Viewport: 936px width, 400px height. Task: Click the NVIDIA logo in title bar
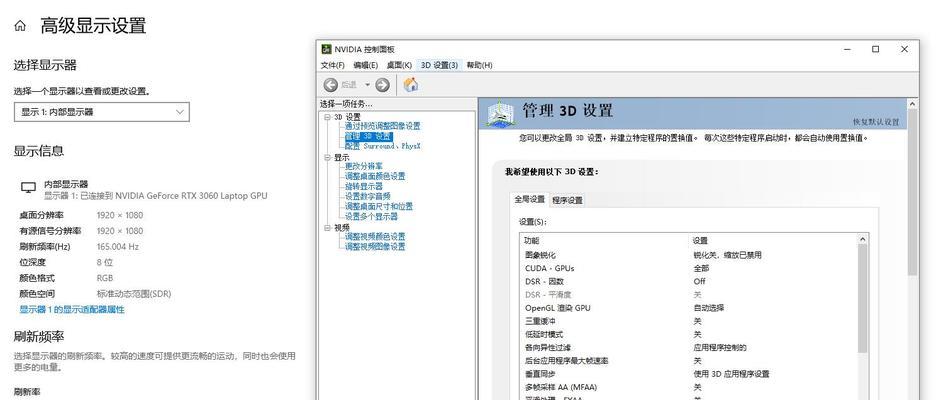point(327,49)
